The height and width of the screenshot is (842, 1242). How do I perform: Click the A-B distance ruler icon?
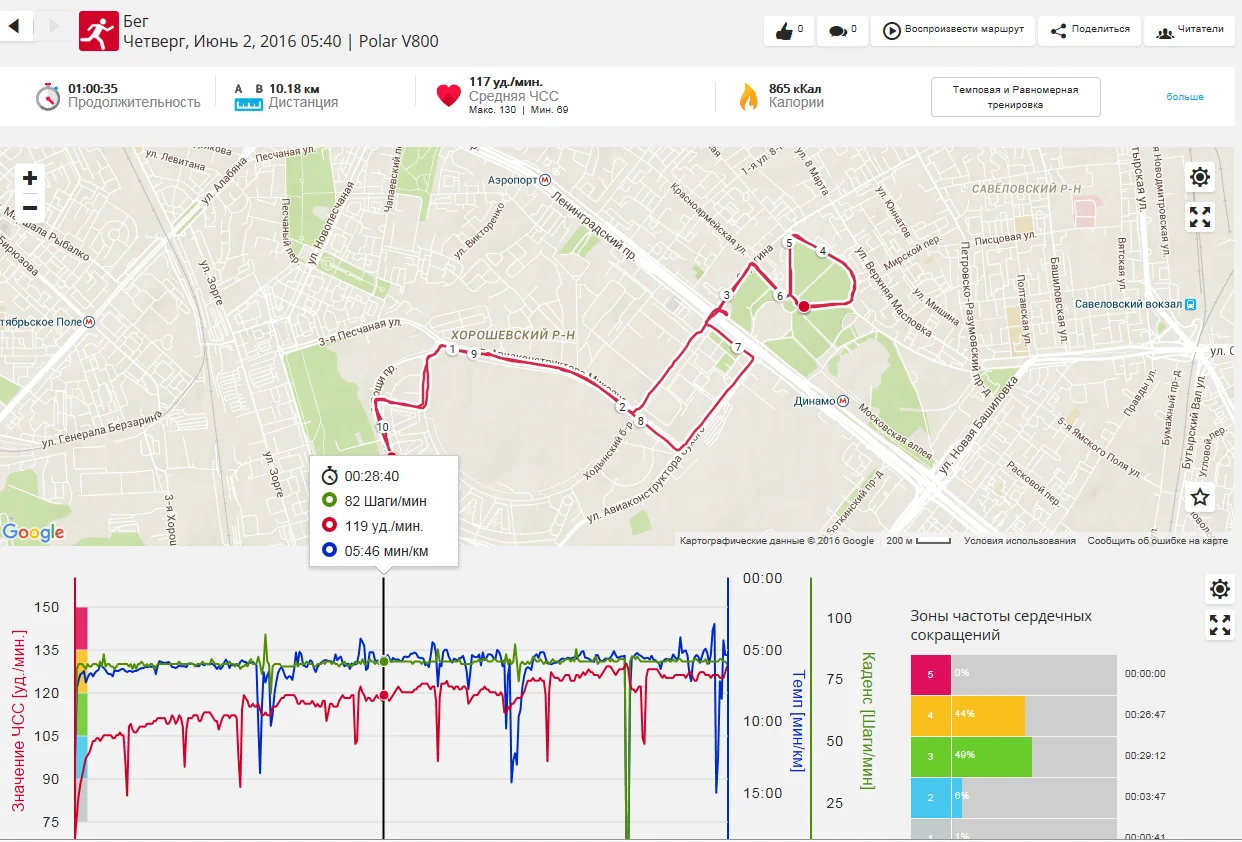pos(247,97)
